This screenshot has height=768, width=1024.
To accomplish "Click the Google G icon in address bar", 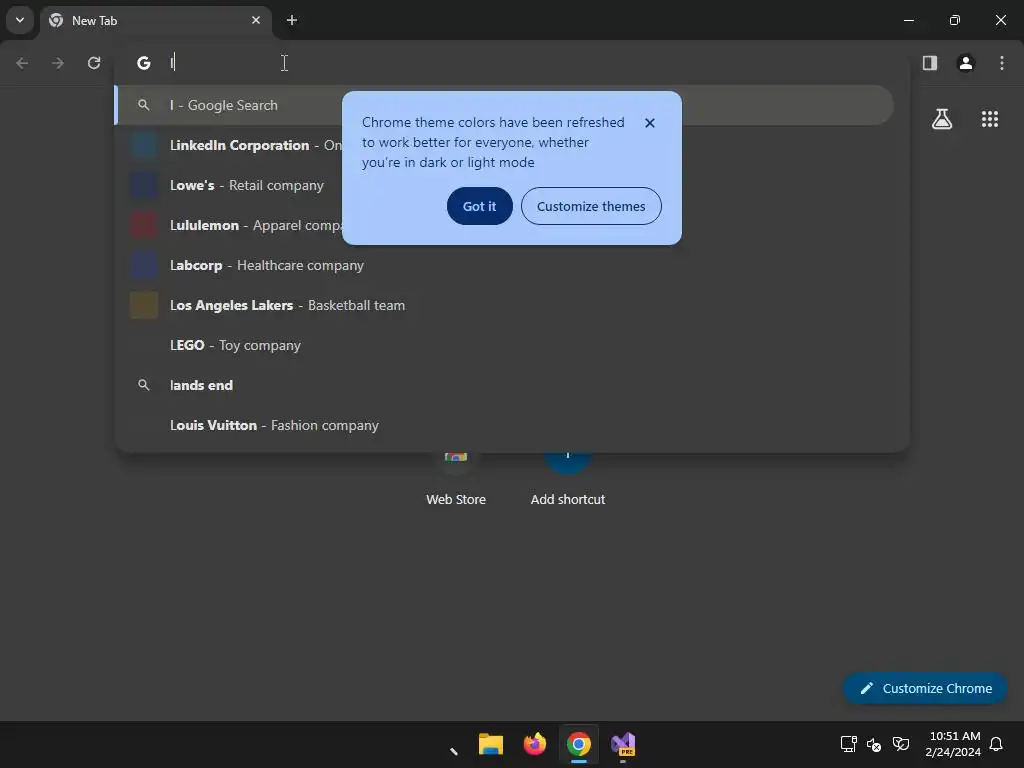I will click(x=144, y=63).
